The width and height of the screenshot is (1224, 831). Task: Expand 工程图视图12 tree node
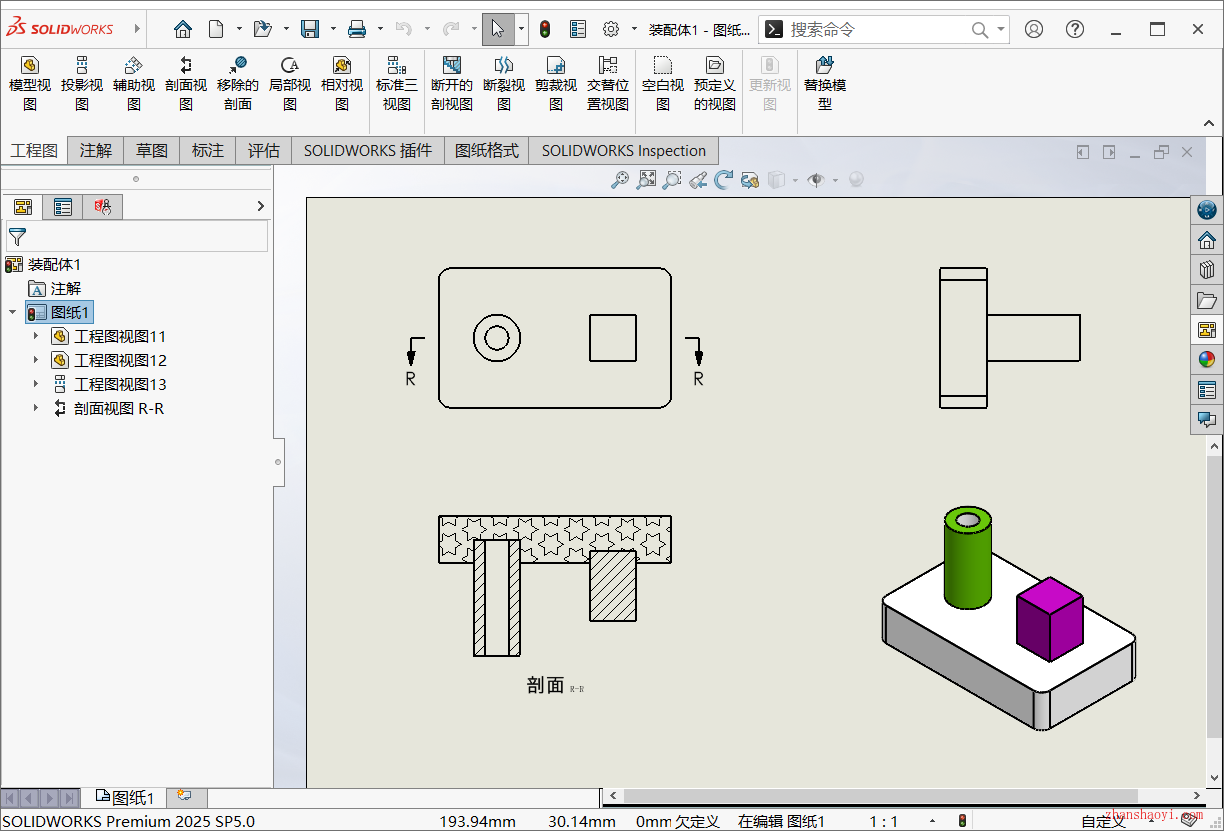(36, 360)
